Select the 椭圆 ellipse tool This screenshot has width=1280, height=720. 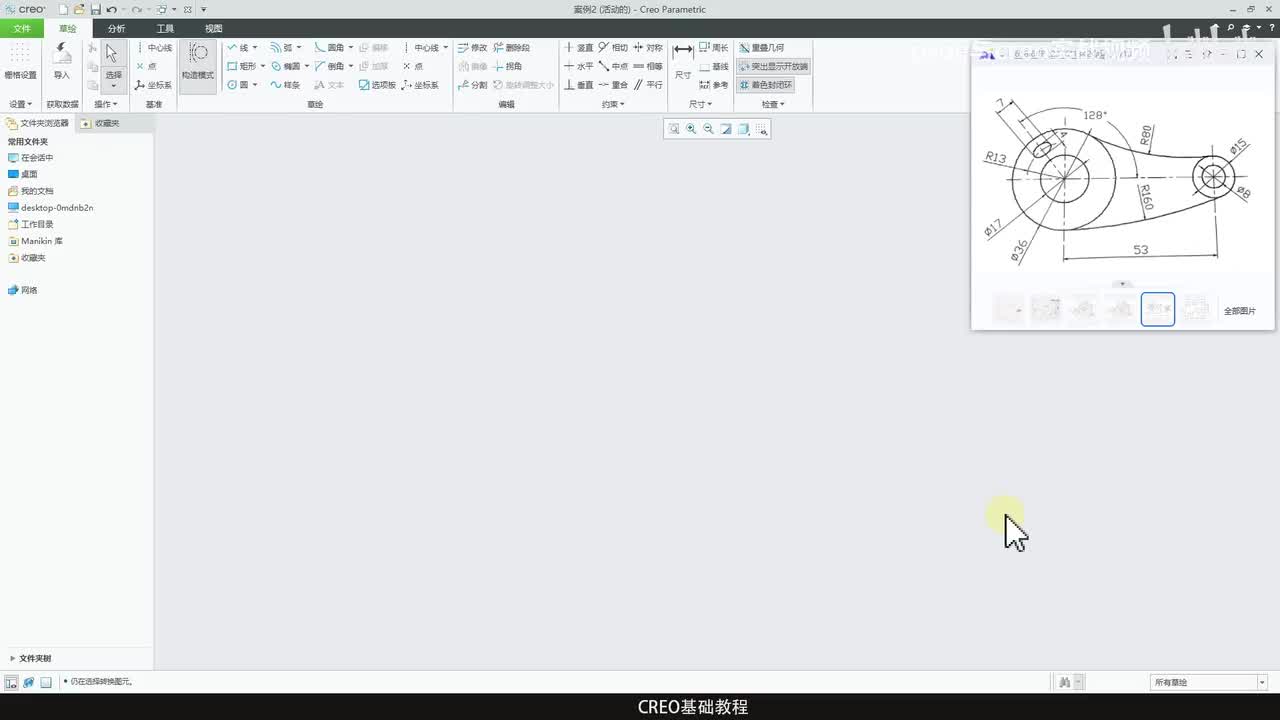285,66
